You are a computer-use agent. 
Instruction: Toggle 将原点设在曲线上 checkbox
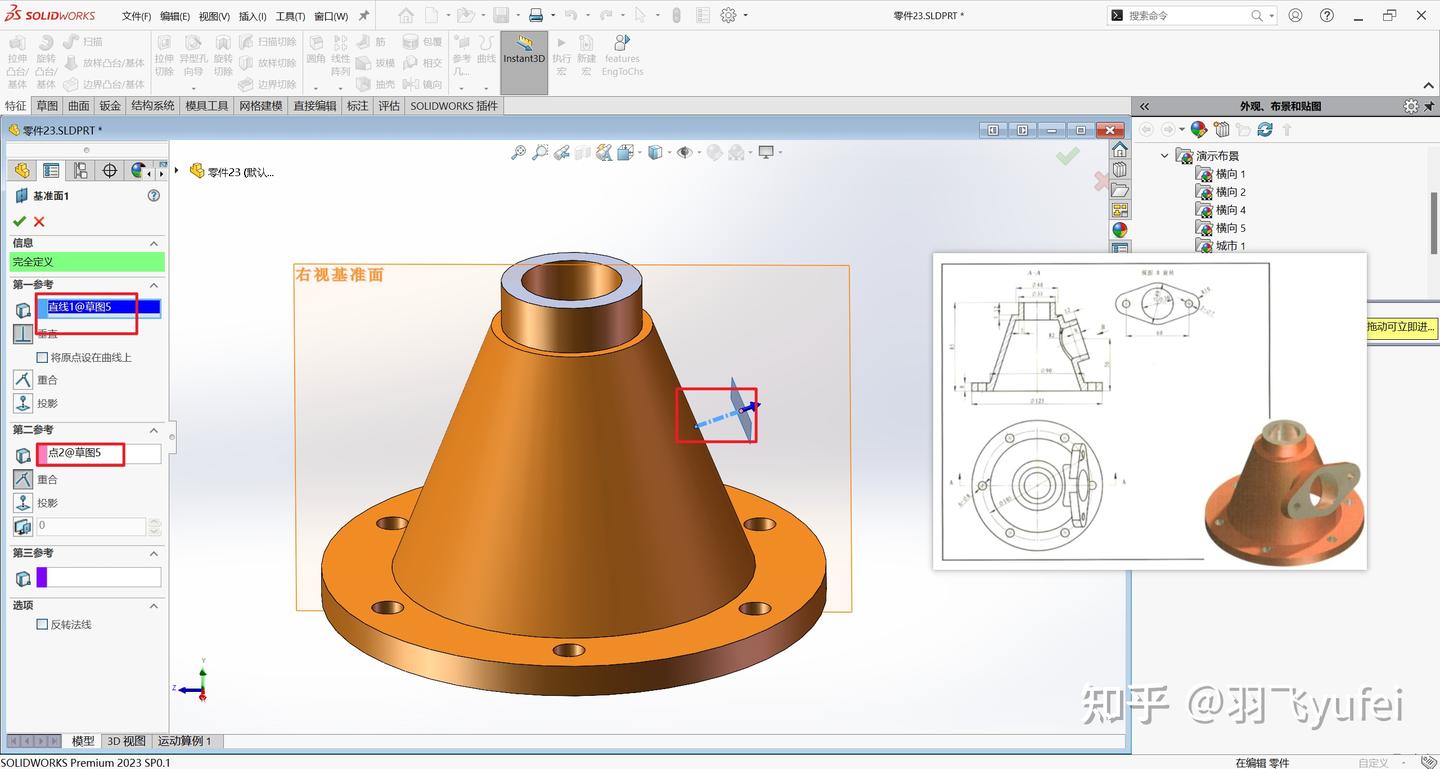[x=42, y=357]
